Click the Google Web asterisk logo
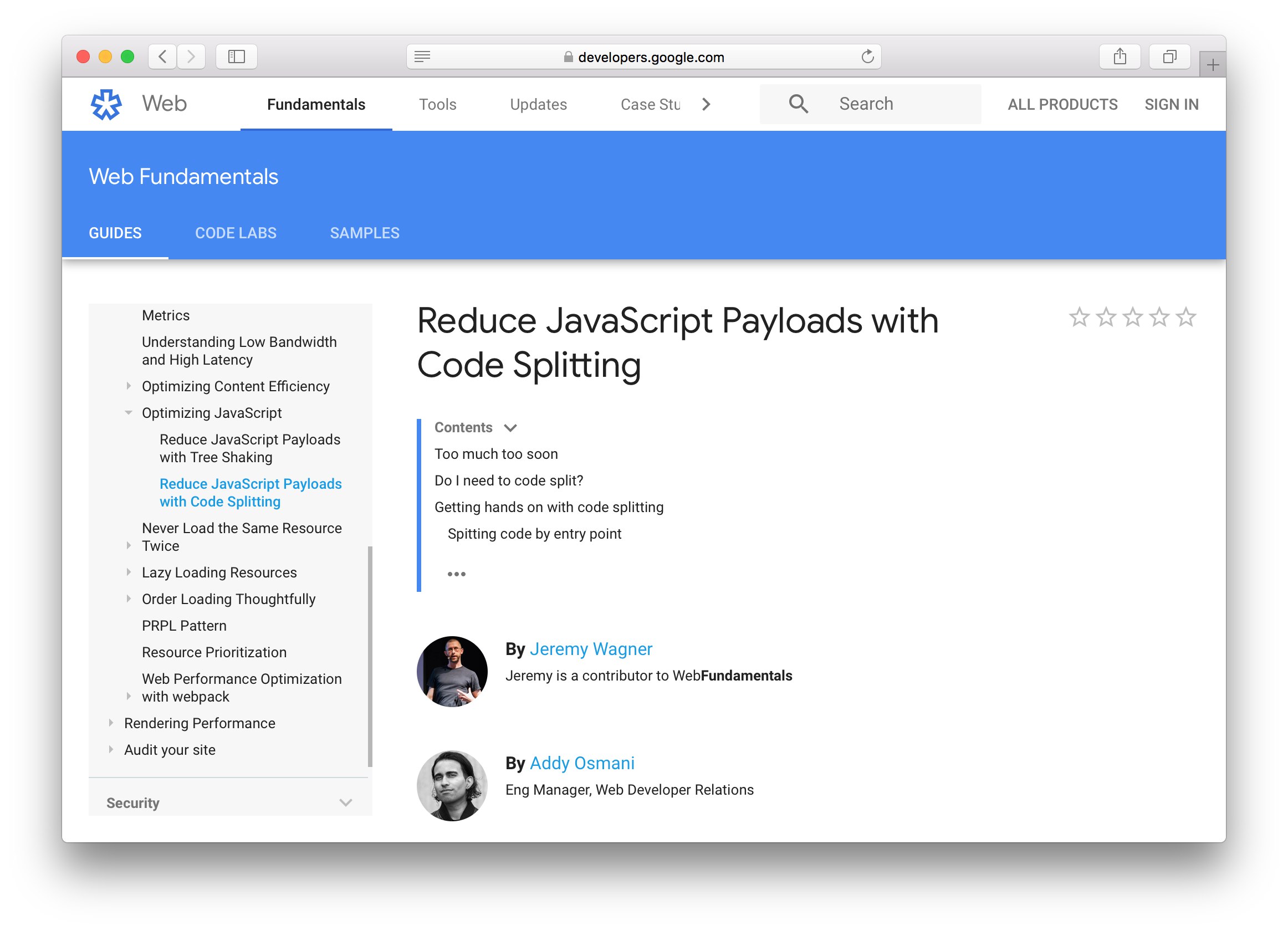This screenshot has width=1288, height=931. (x=106, y=104)
